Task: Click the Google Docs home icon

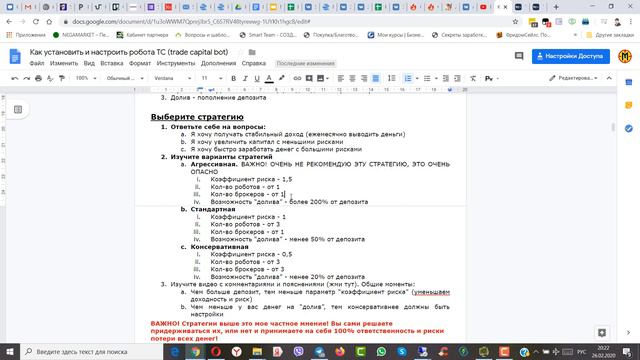Action: pos(15,56)
